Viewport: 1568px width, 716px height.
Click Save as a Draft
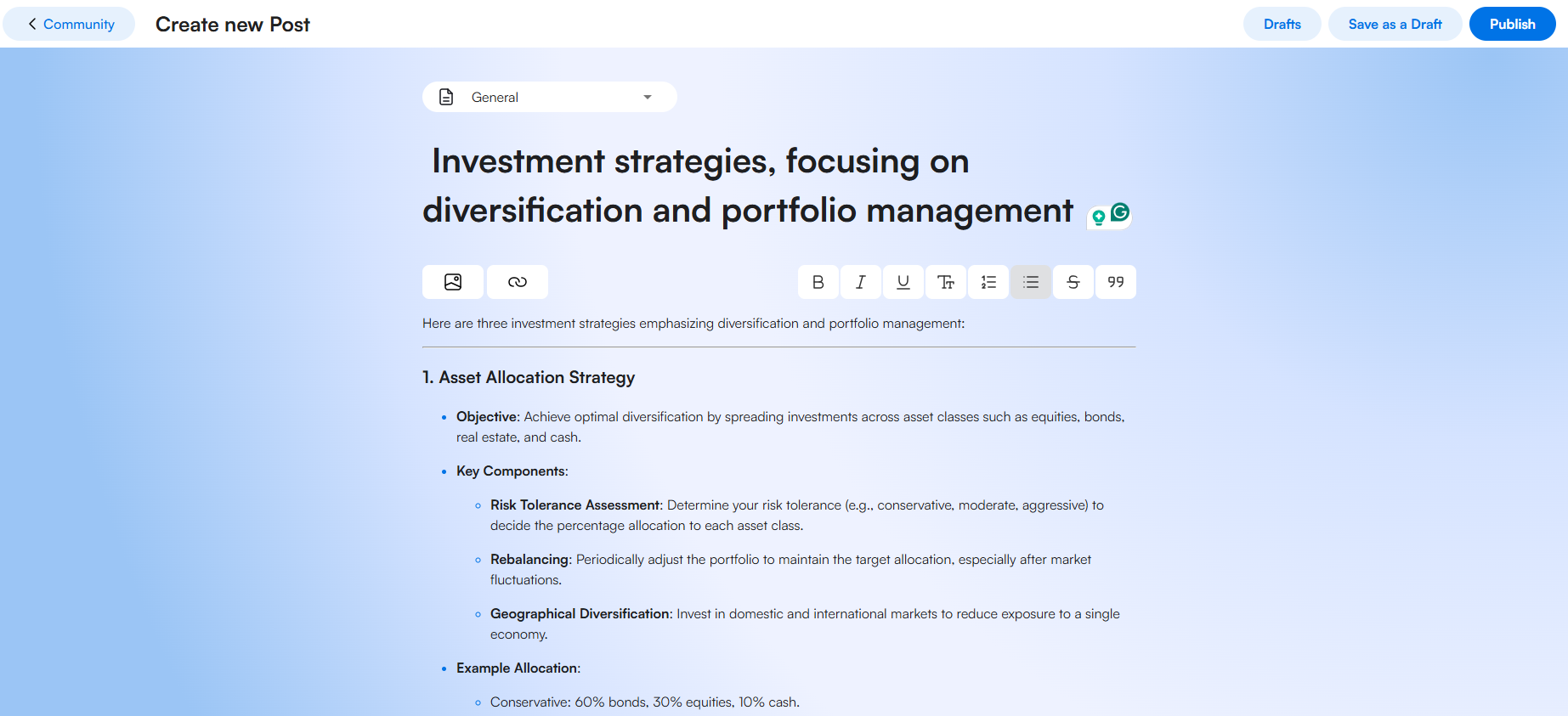pos(1395,24)
